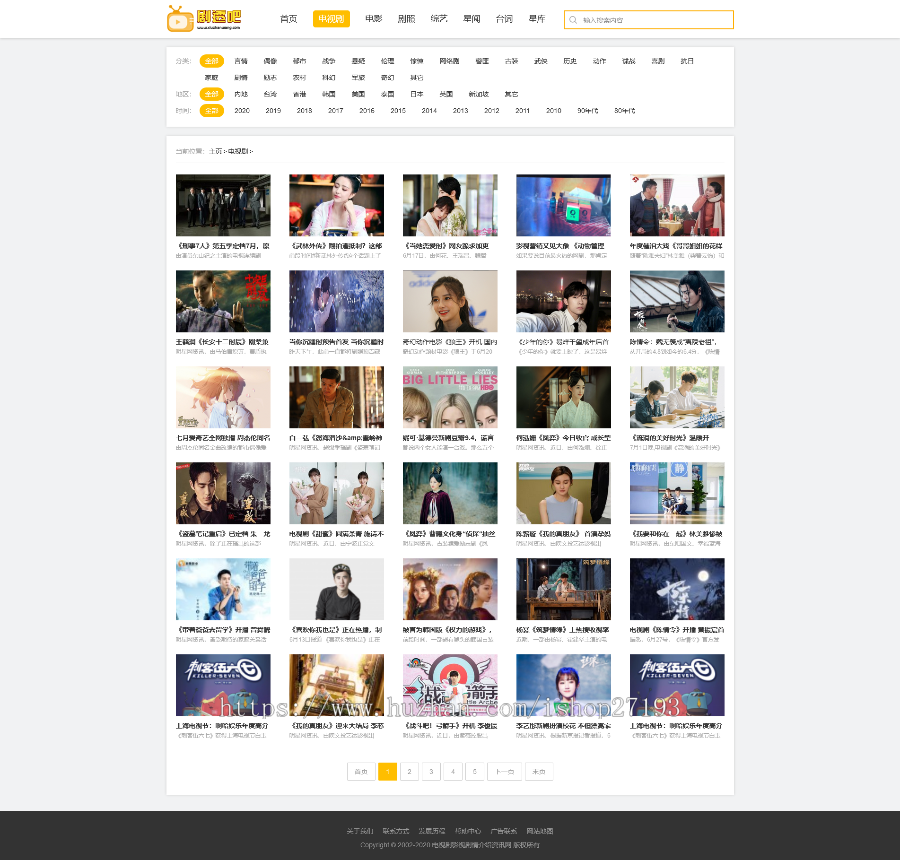Open the Big Little Lies HBO poster thumbnail
The height and width of the screenshot is (860, 900).
(x=450, y=397)
